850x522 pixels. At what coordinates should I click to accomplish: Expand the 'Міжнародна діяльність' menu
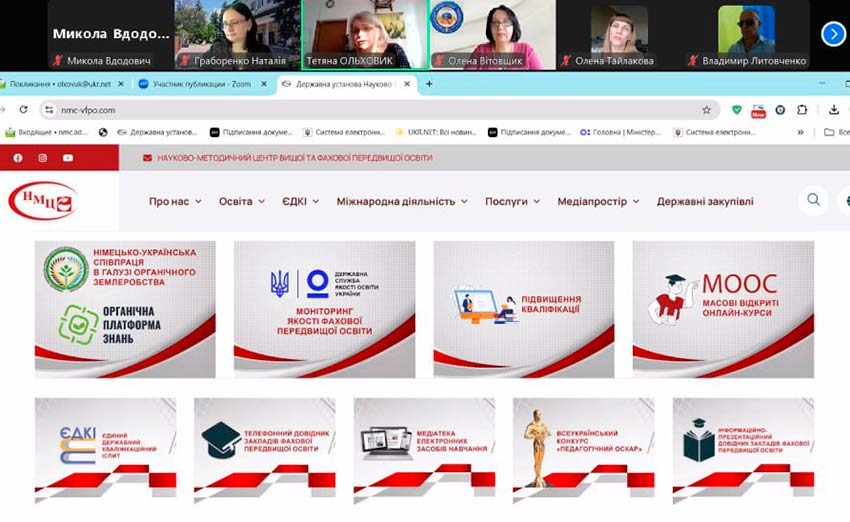(x=402, y=201)
